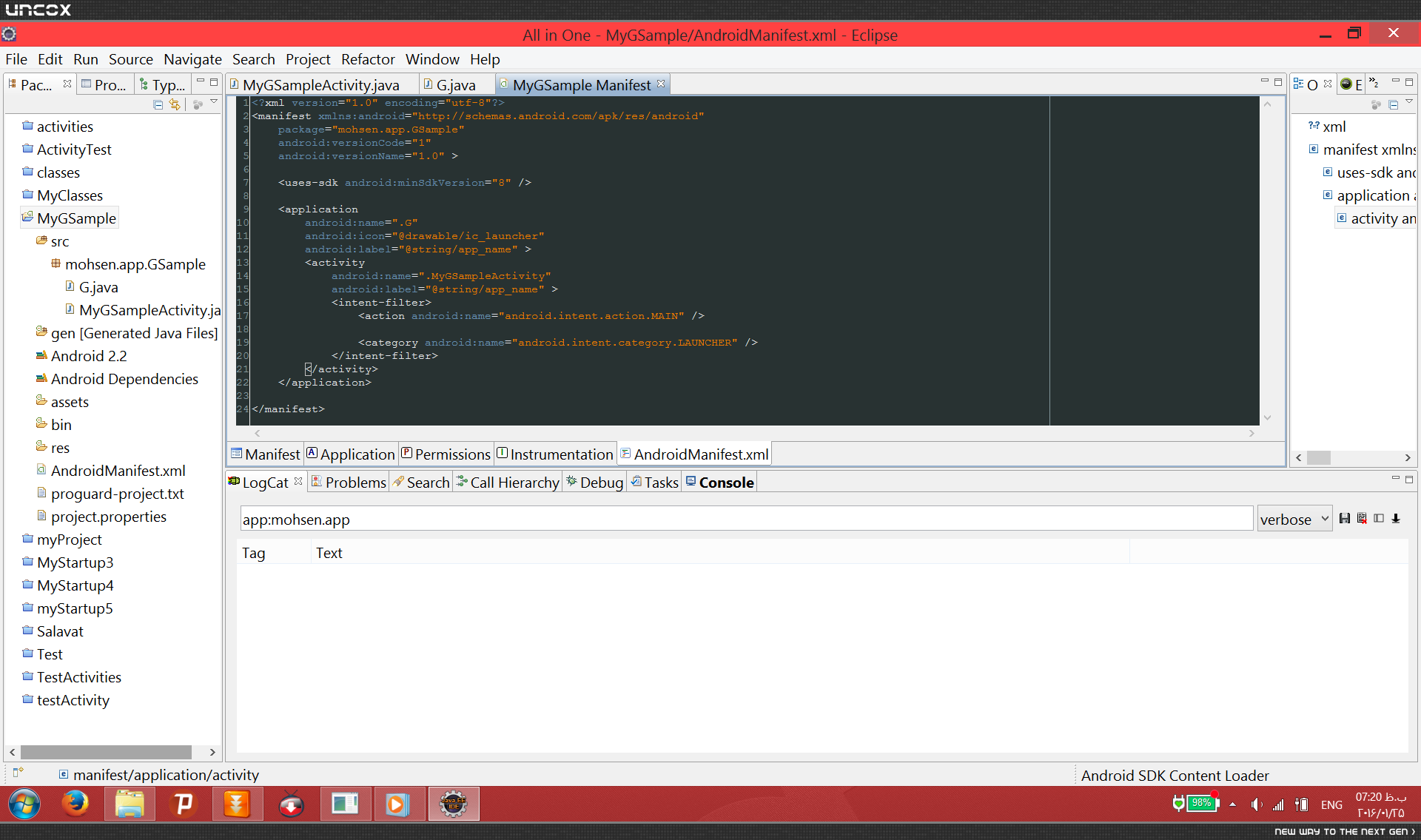1421x840 pixels.
Task: Minimize the Outline panel
Action: pos(1395,82)
